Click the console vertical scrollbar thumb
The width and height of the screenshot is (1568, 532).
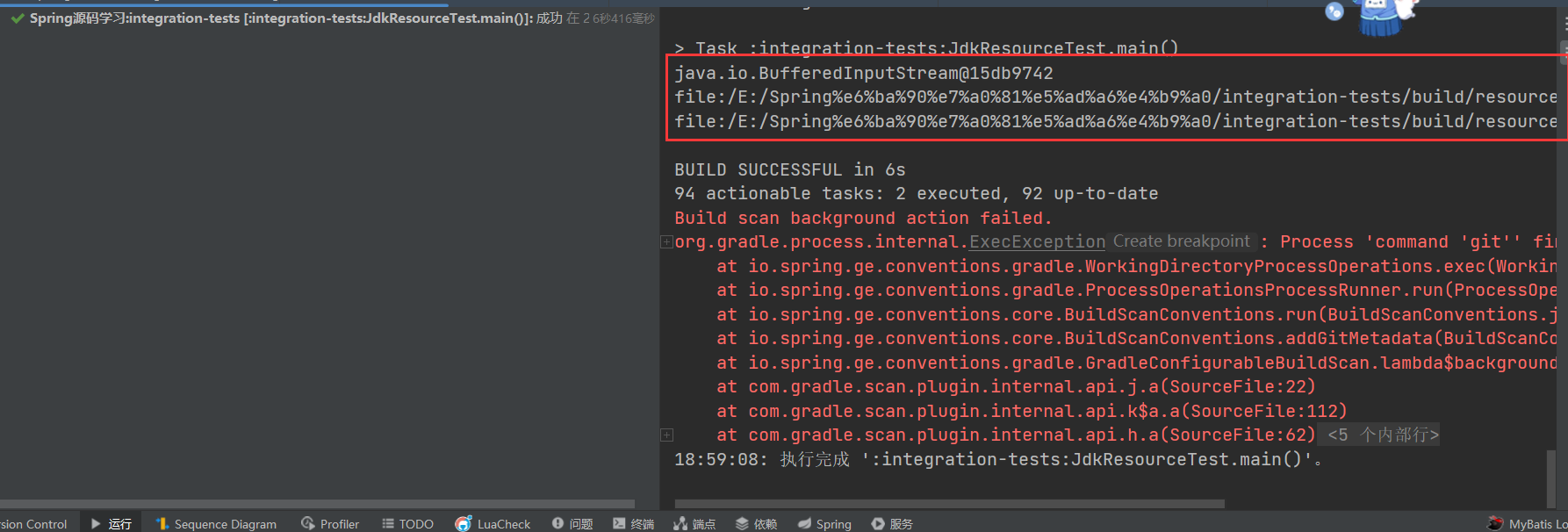click(1551, 478)
